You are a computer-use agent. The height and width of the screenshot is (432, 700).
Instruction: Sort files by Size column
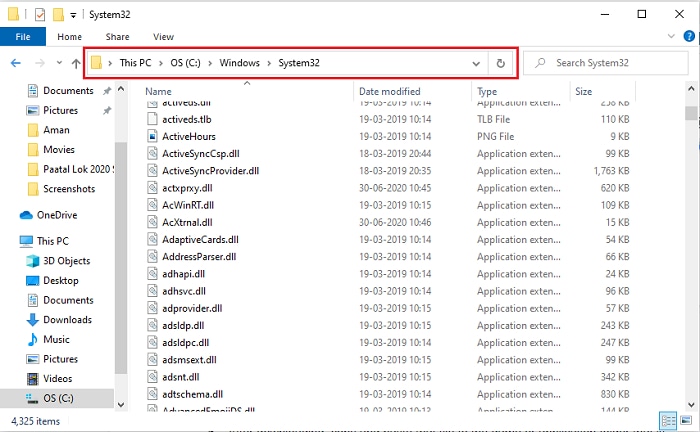[583, 91]
